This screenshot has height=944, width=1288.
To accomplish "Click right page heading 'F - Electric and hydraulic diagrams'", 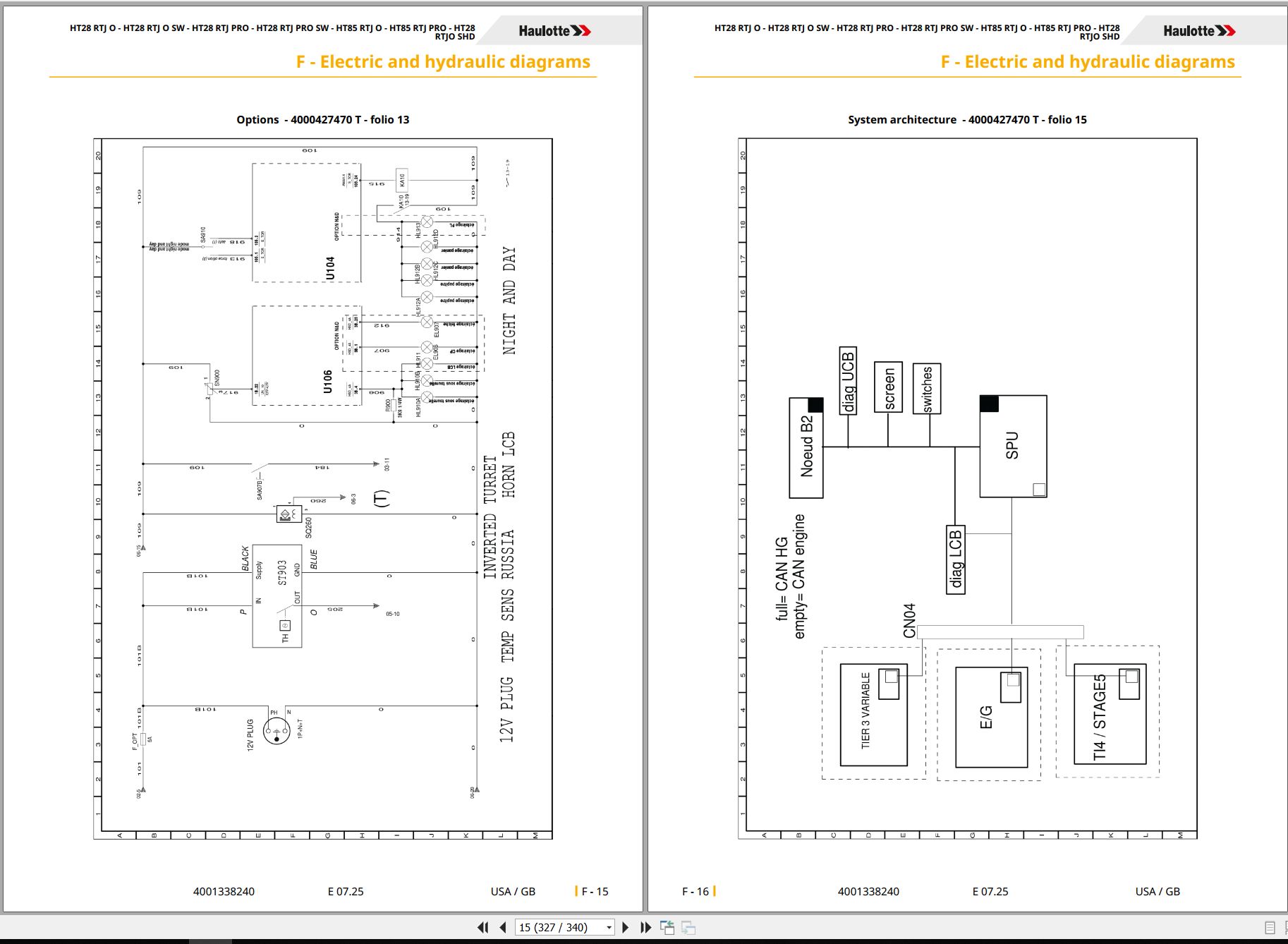I will [x=1088, y=62].
